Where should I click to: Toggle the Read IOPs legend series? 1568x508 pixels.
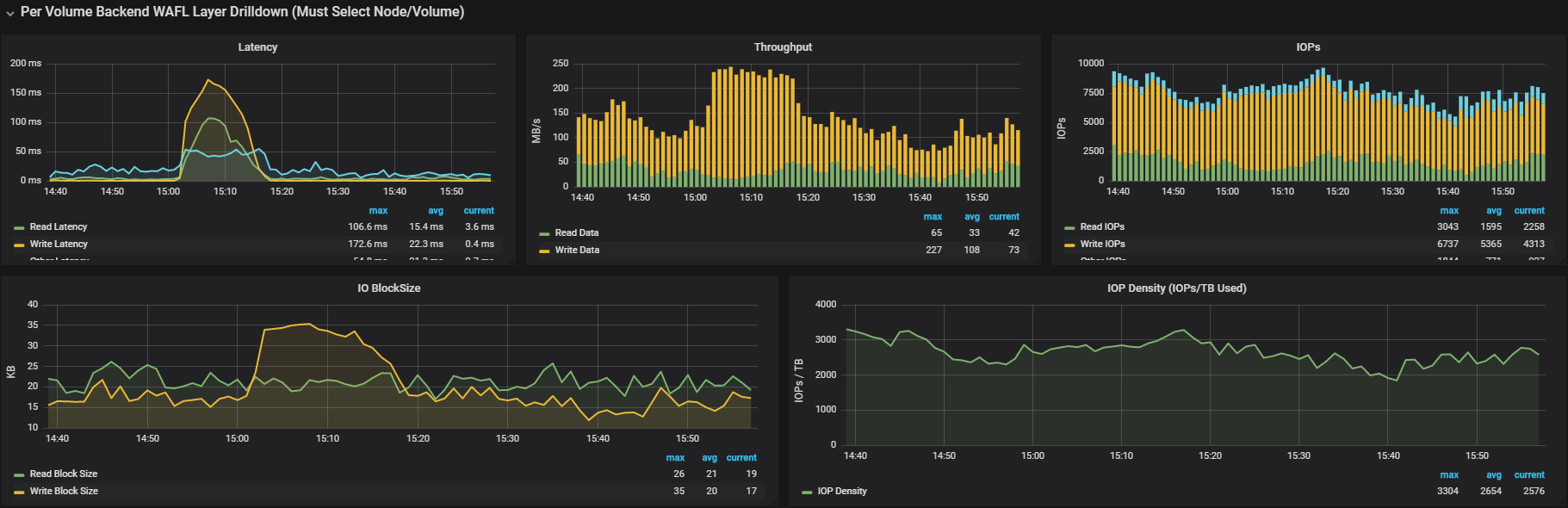pos(1102,227)
